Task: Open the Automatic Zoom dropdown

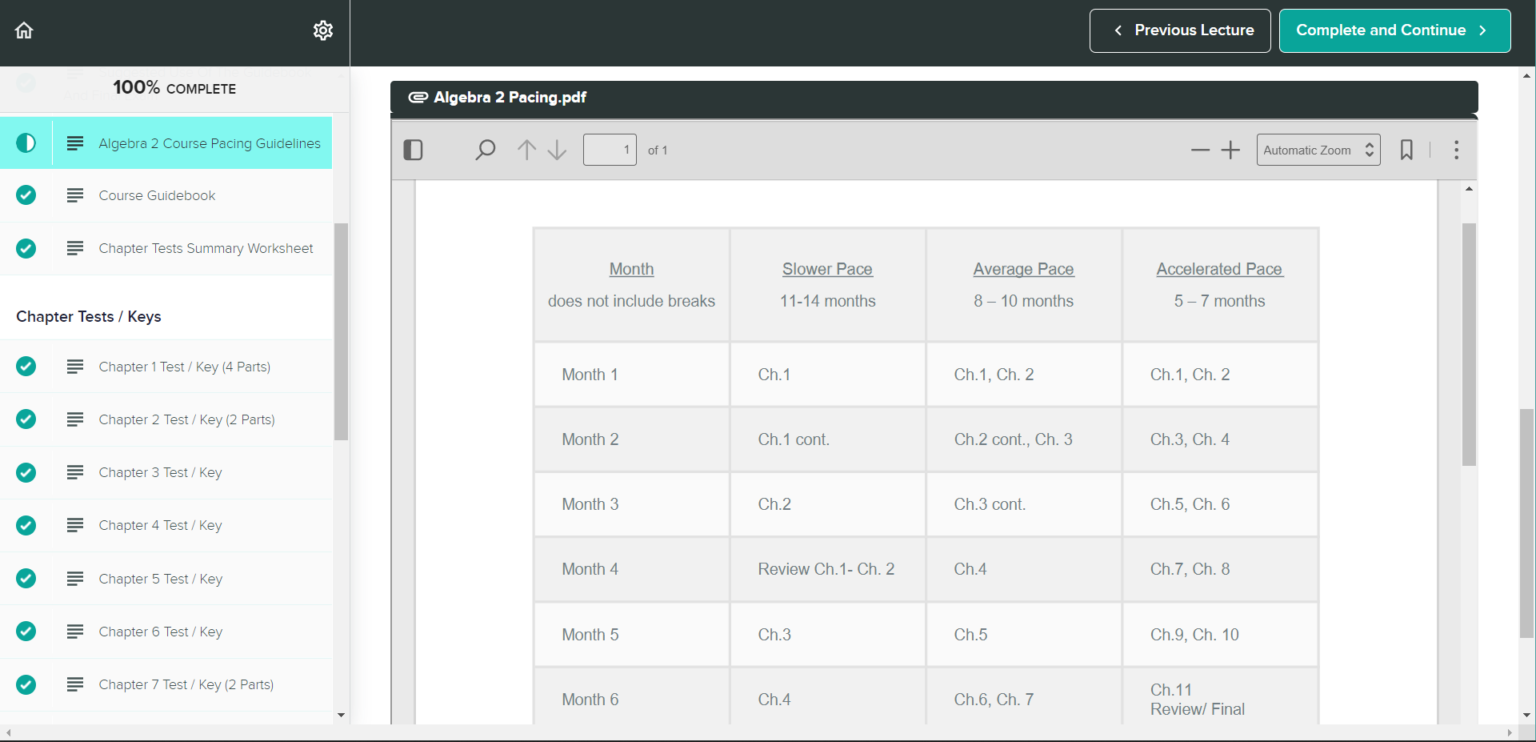Action: (x=1318, y=150)
